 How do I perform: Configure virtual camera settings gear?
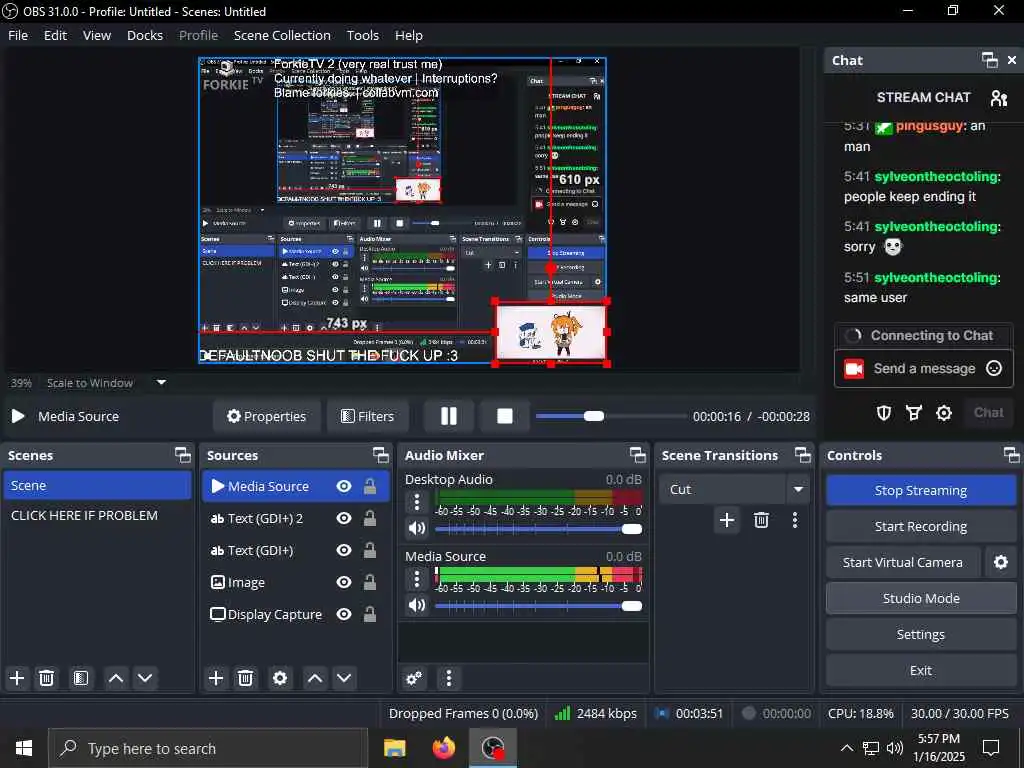1000,562
